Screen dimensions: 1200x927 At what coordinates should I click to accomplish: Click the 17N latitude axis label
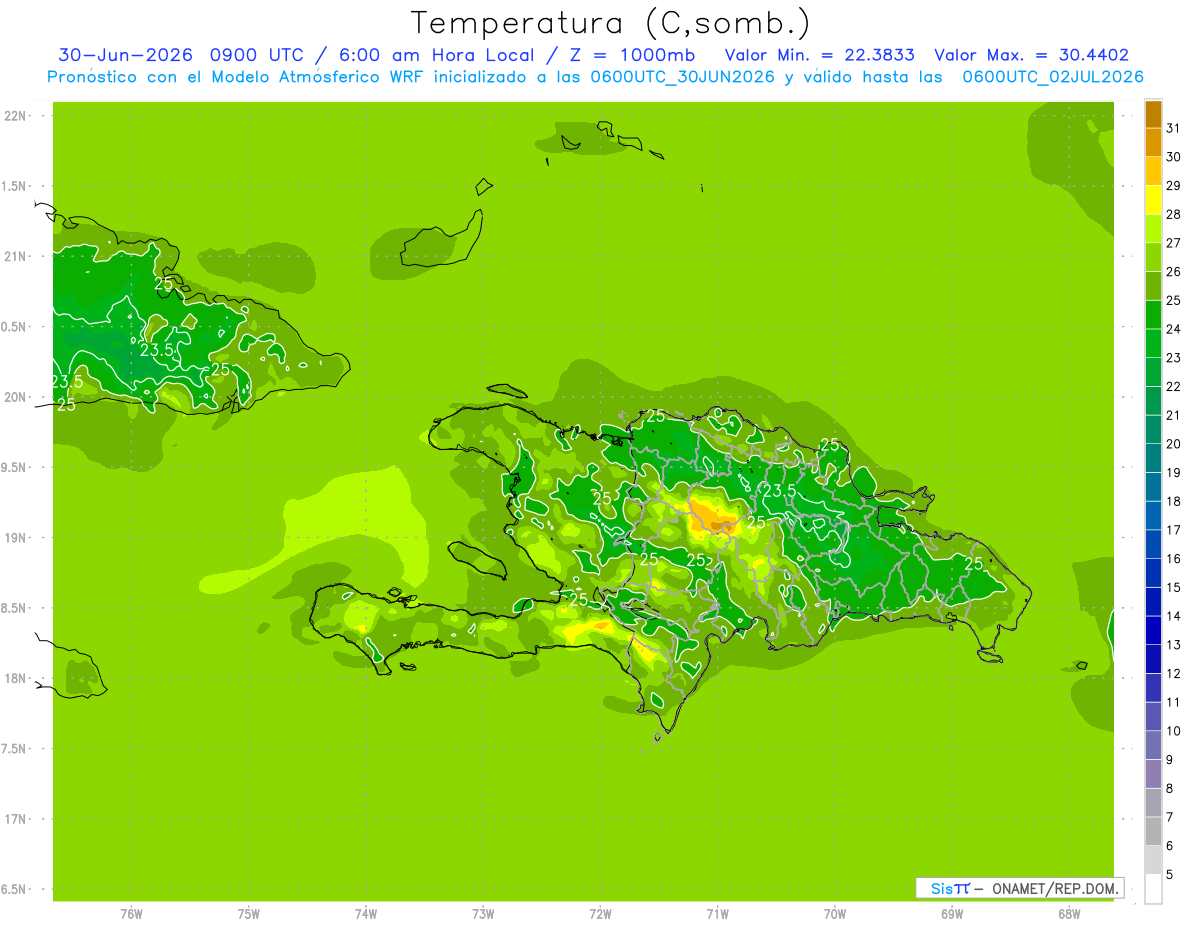(16, 819)
